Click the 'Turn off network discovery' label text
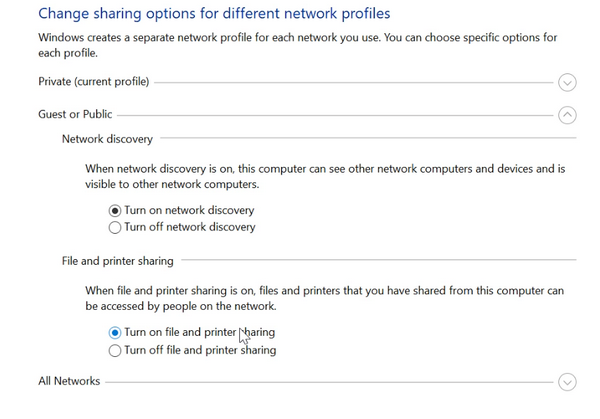600x419 pixels. point(189,227)
